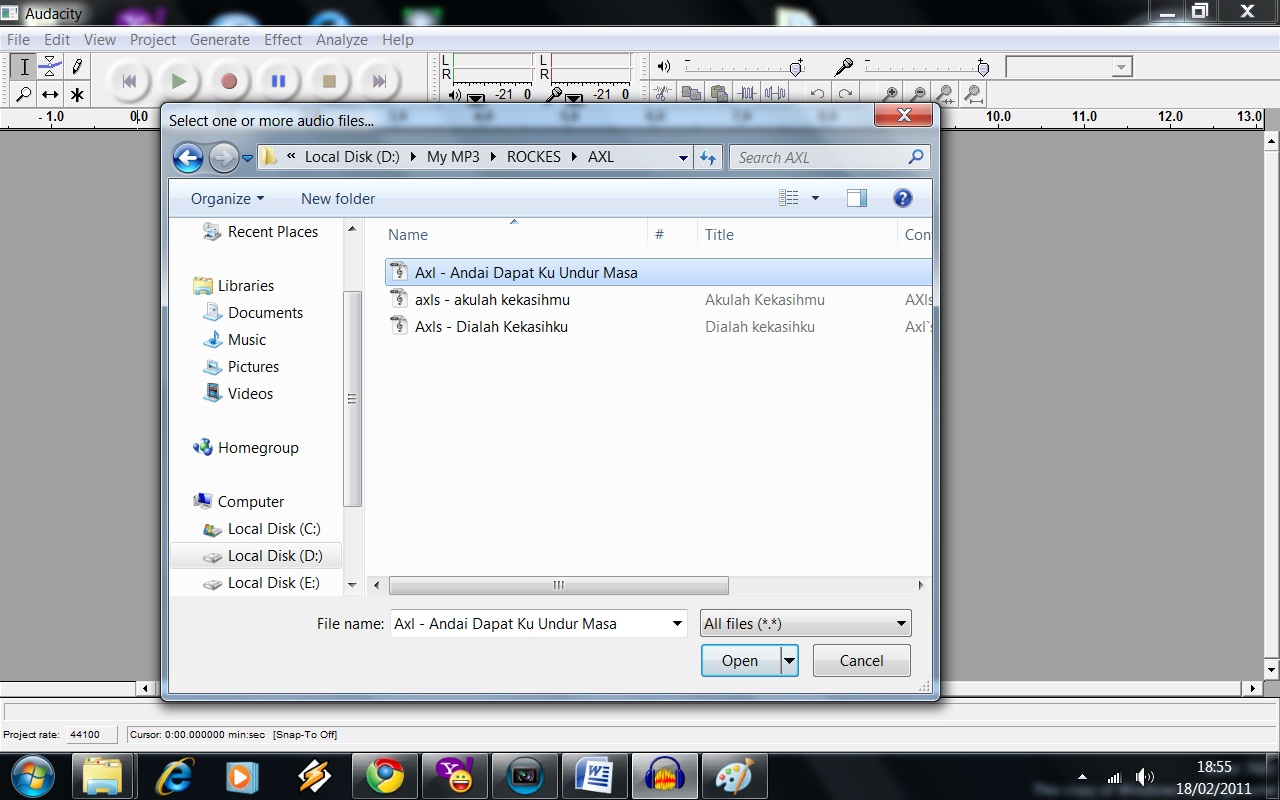Image resolution: width=1280 pixels, height=800 pixels.
Task: Open Google Chrome from taskbar
Action: click(x=385, y=776)
